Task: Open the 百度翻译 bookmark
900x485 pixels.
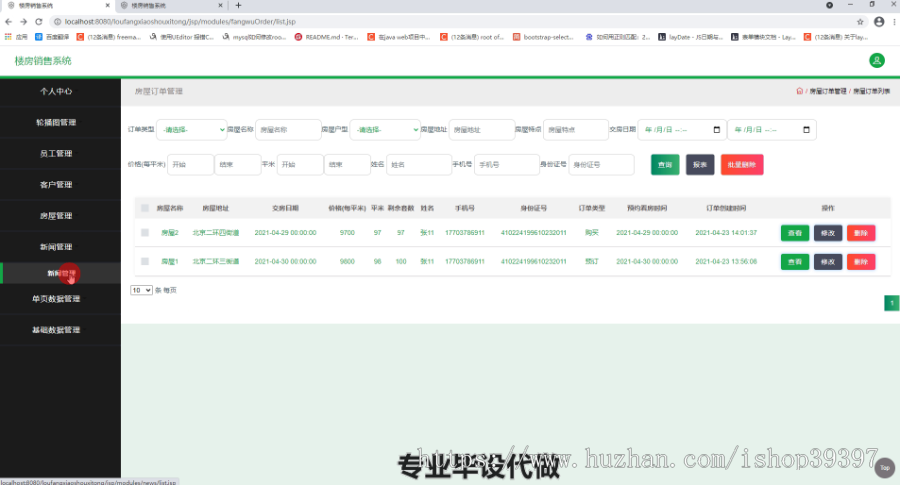Action: [x=52, y=37]
